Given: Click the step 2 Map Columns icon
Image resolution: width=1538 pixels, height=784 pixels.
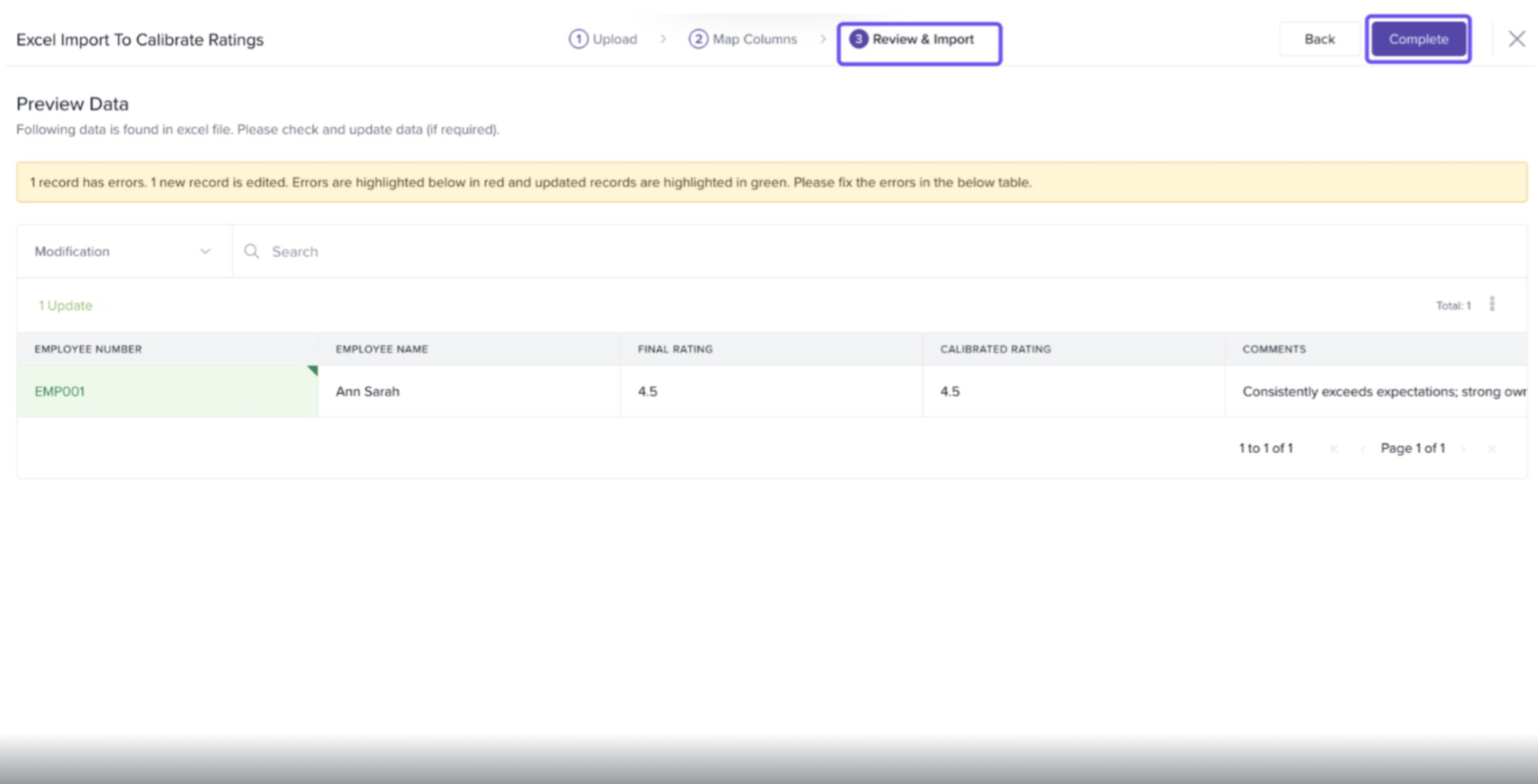Looking at the screenshot, I should [698, 39].
